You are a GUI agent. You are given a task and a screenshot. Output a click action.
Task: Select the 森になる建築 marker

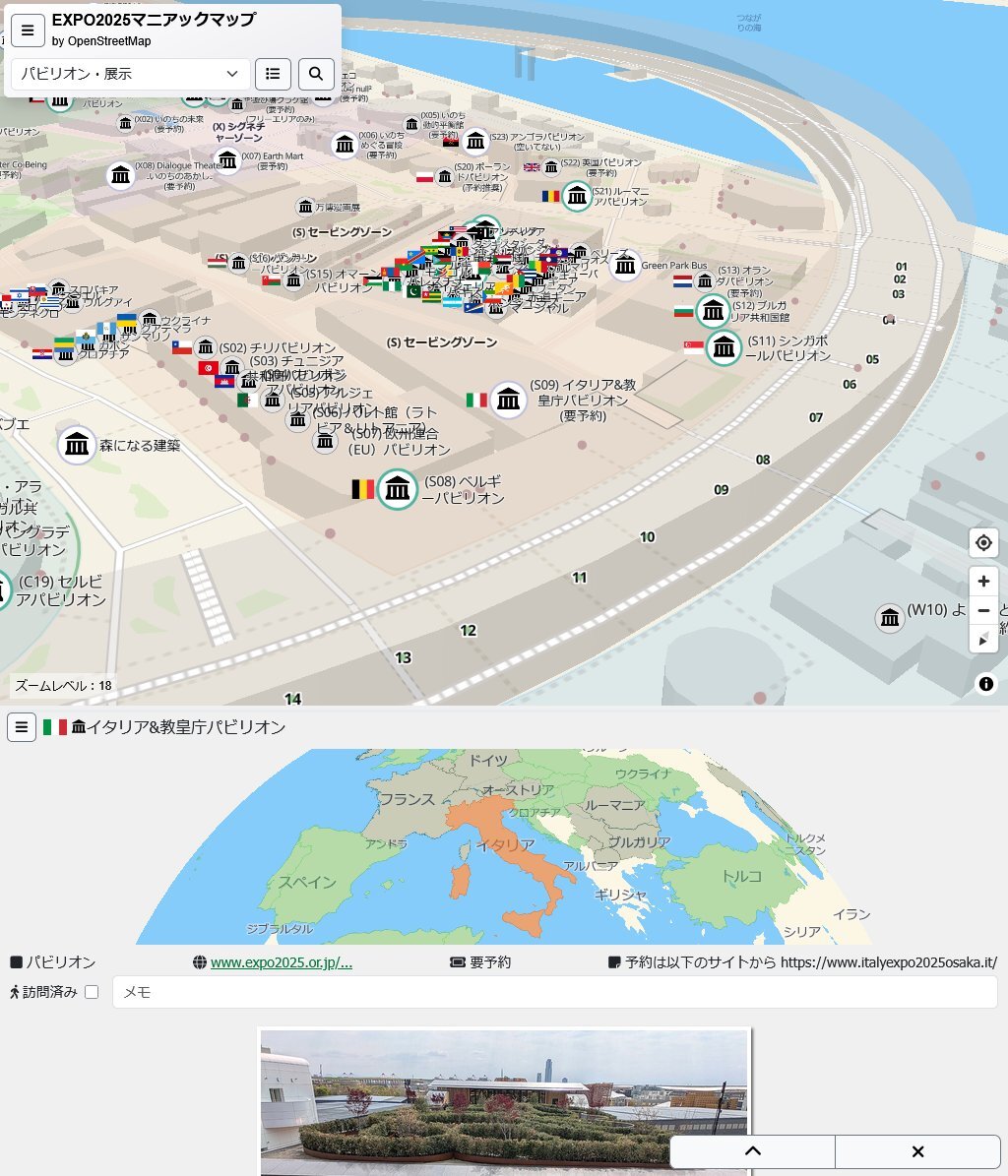[x=77, y=446]
